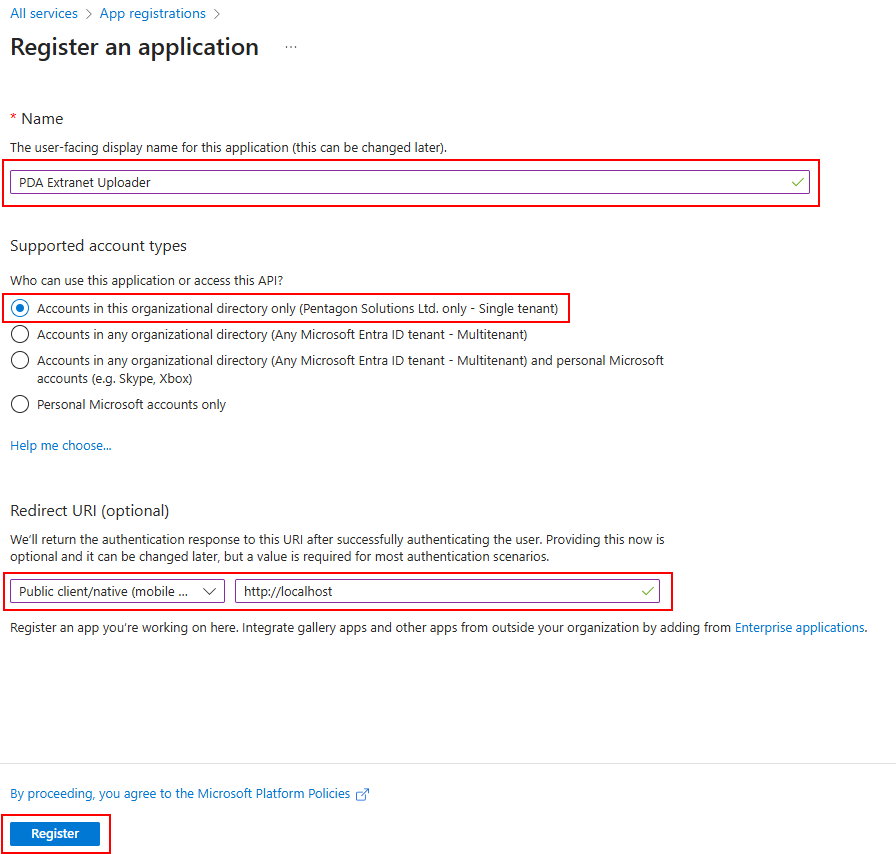The image size is (896, 854).
Task: Click the Register an application heading
Action: coord(134,47)
